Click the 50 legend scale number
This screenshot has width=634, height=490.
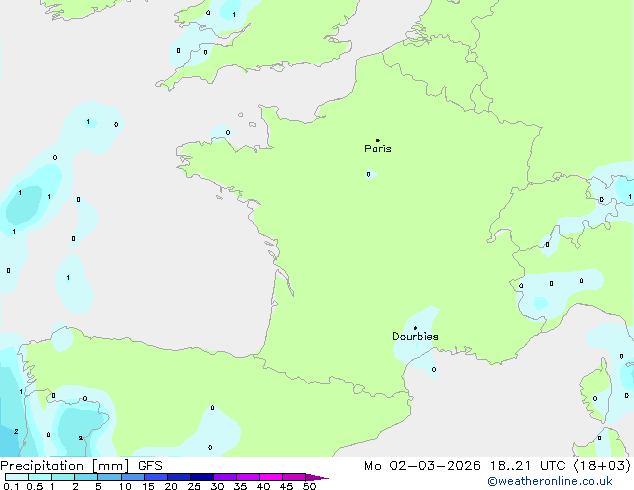coord(309,486)
